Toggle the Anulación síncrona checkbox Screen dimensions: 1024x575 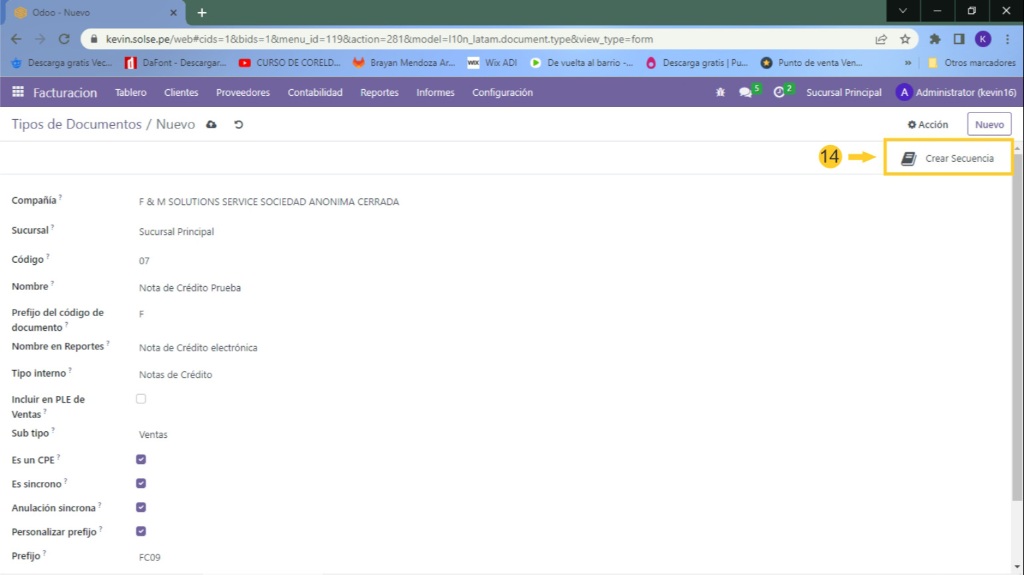point(141,507)
